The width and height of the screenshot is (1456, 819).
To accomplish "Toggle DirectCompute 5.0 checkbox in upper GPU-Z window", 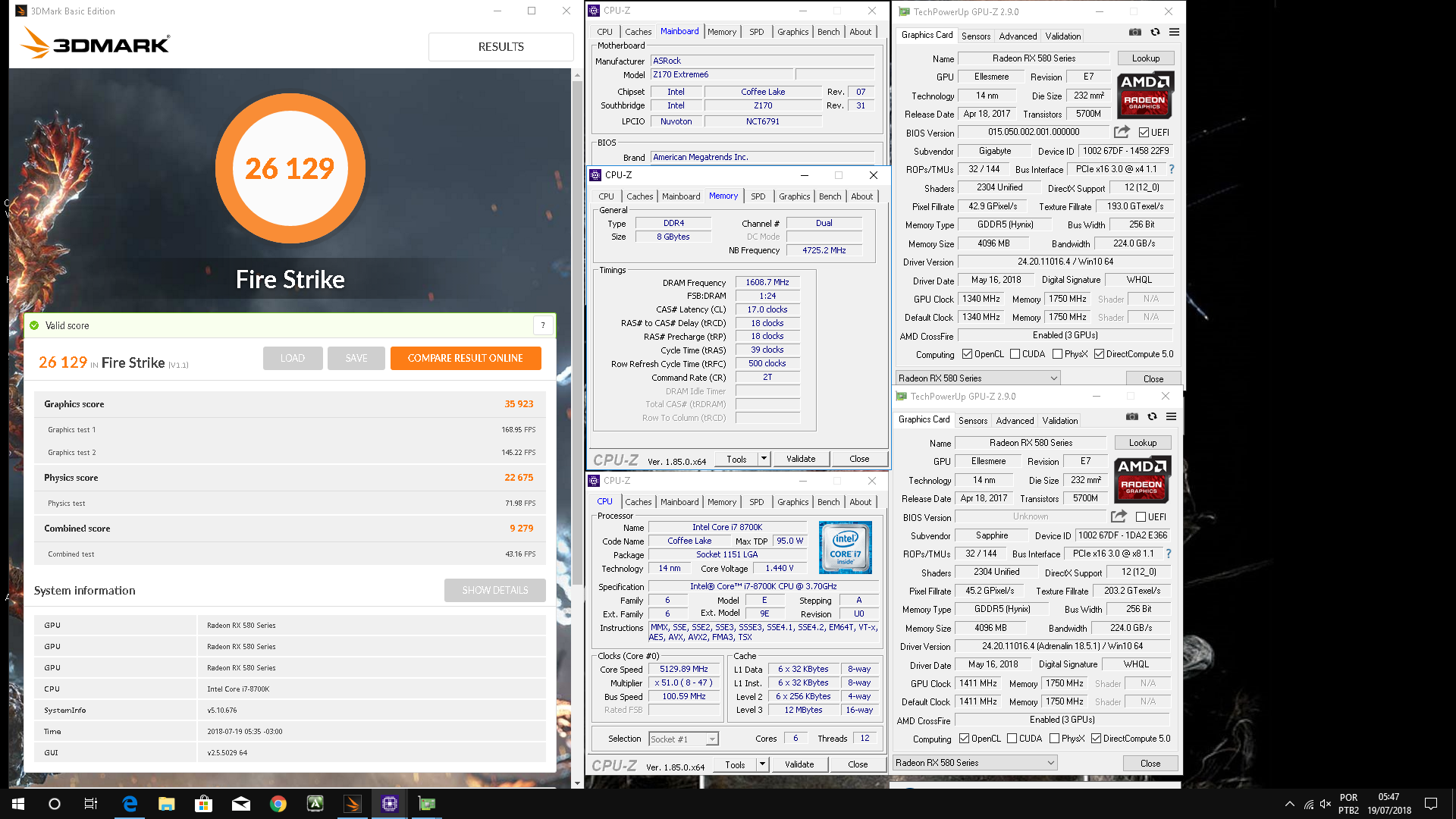I will click(x=1099, y=354).
